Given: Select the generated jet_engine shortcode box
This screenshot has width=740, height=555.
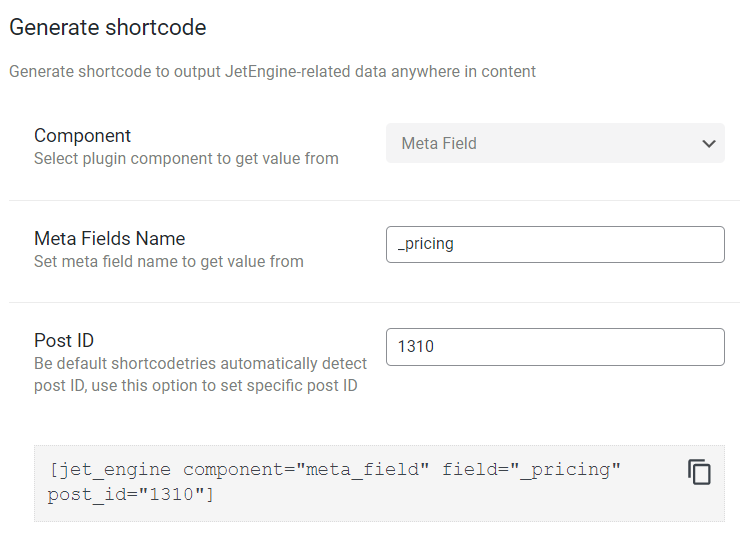Looking at the screenshot, I should (x=379, y=483).
